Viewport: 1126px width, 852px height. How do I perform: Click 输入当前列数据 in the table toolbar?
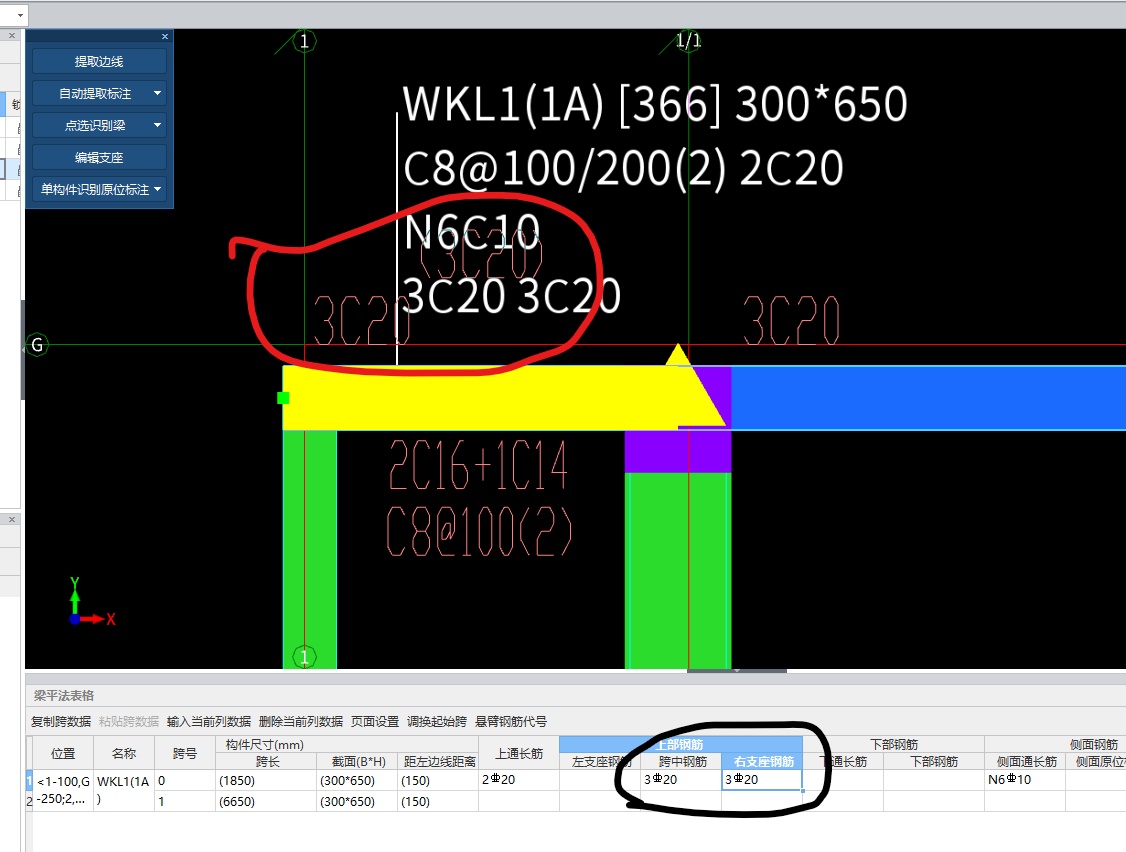click(x=208, y=721)
